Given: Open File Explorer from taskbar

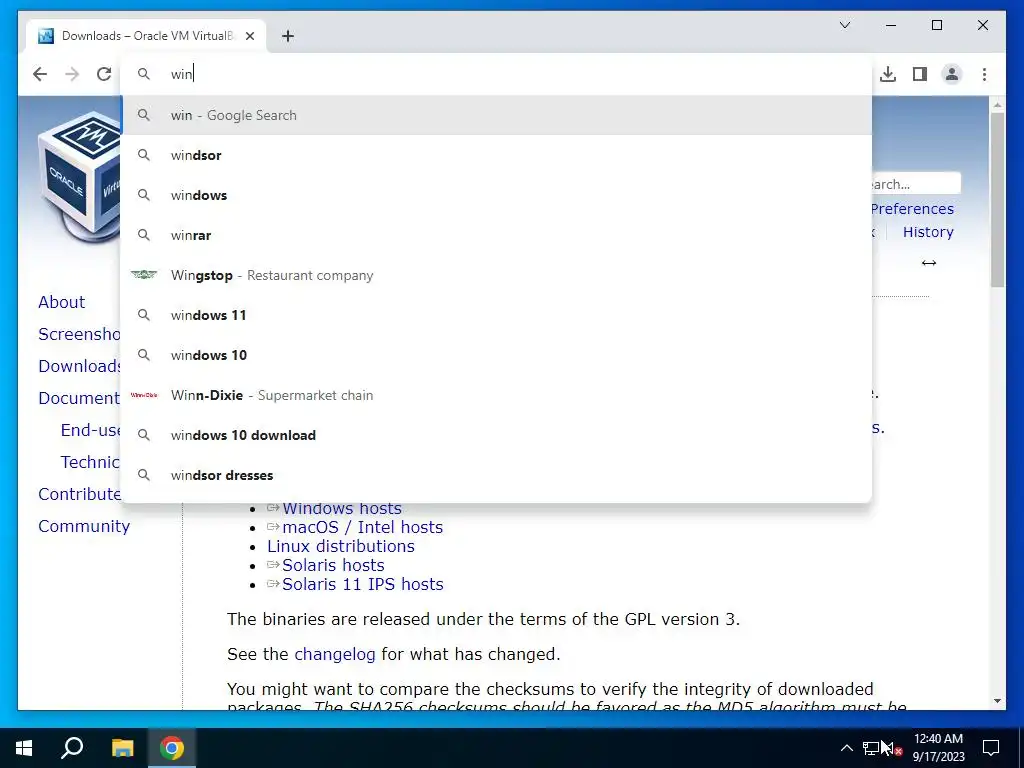Looking at the screenshot, I should (122, 748).
